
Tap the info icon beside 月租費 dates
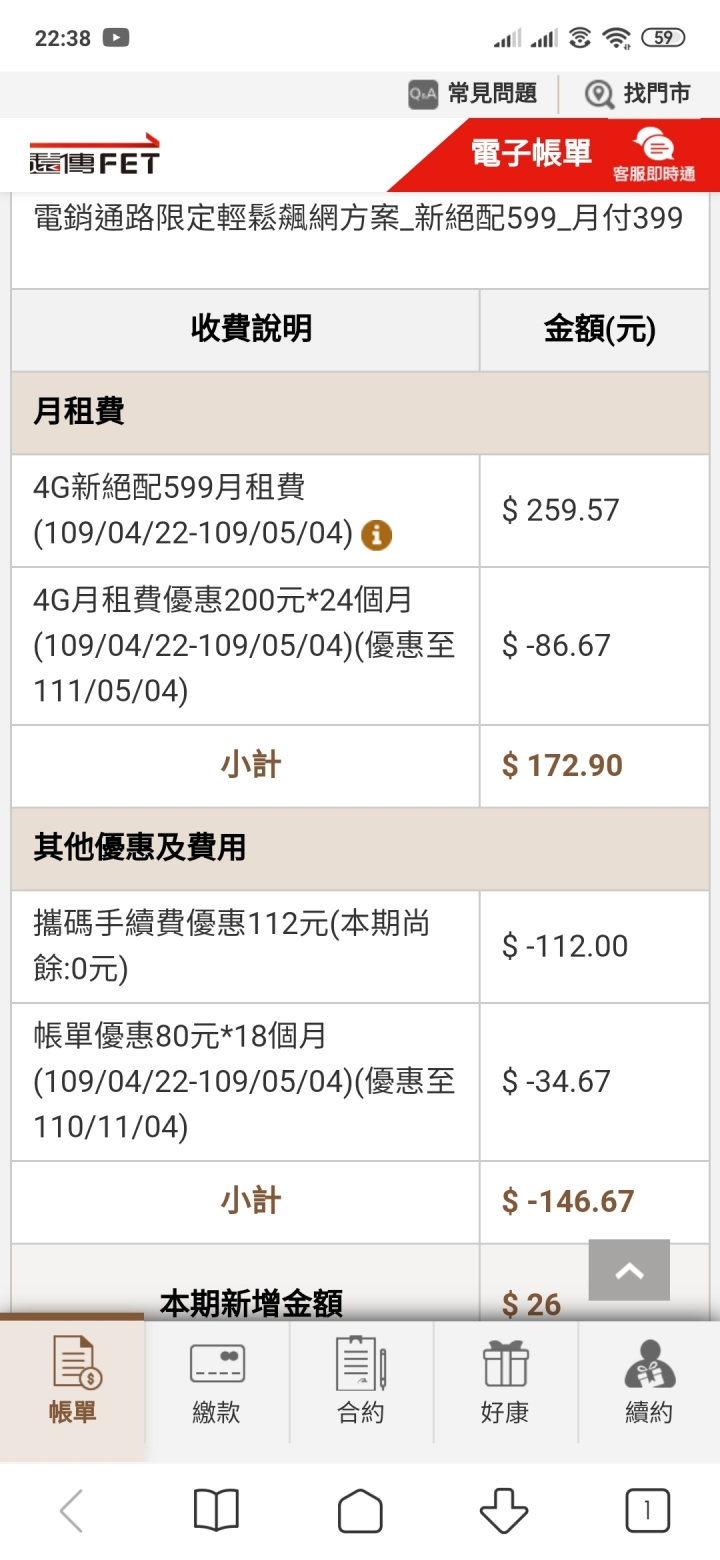tap(376, 535)
